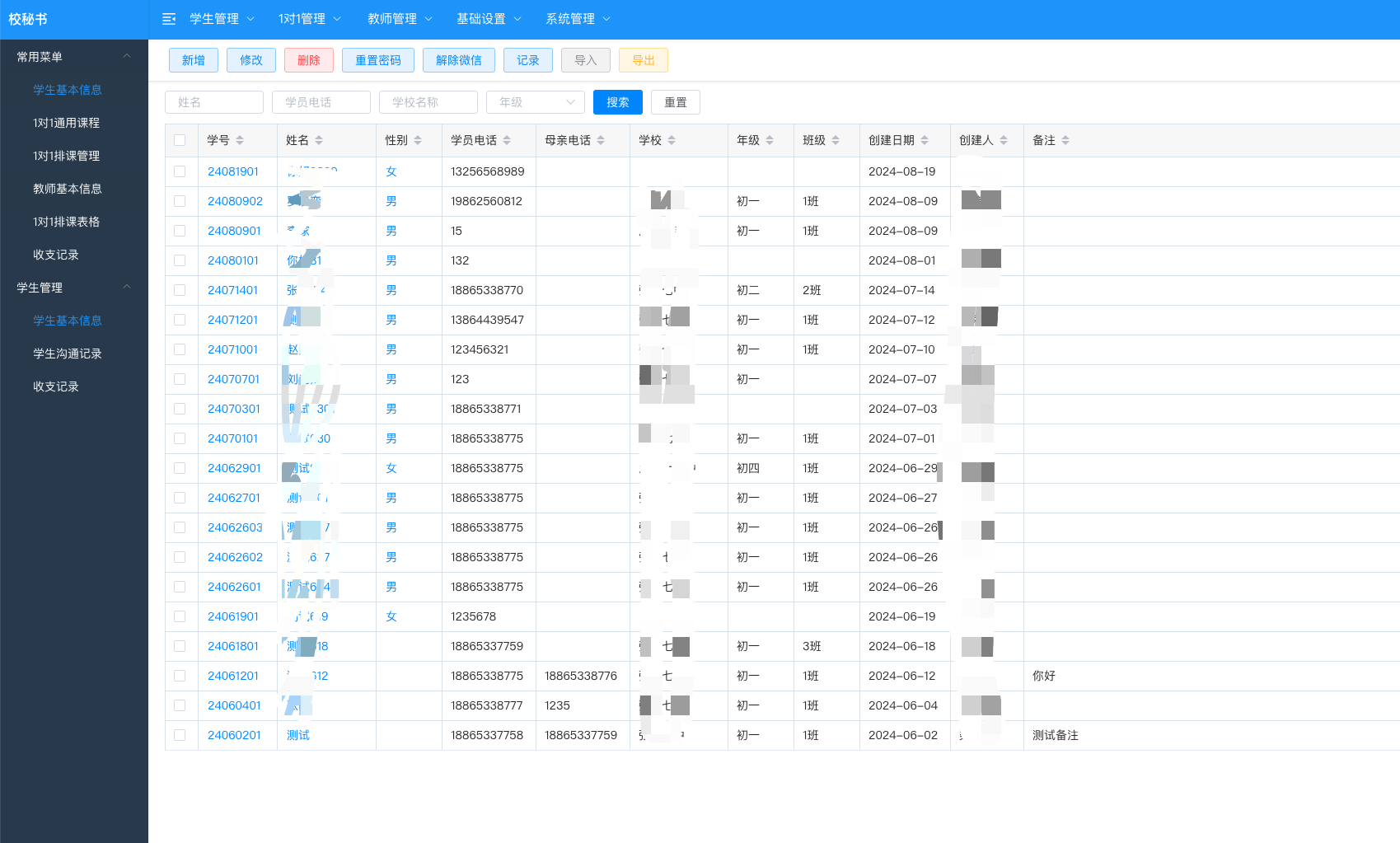Image resolution: width=1400 pixels, height=843 pixels.
Task: Tick checkbox for student 24061901
Action: 180,616
